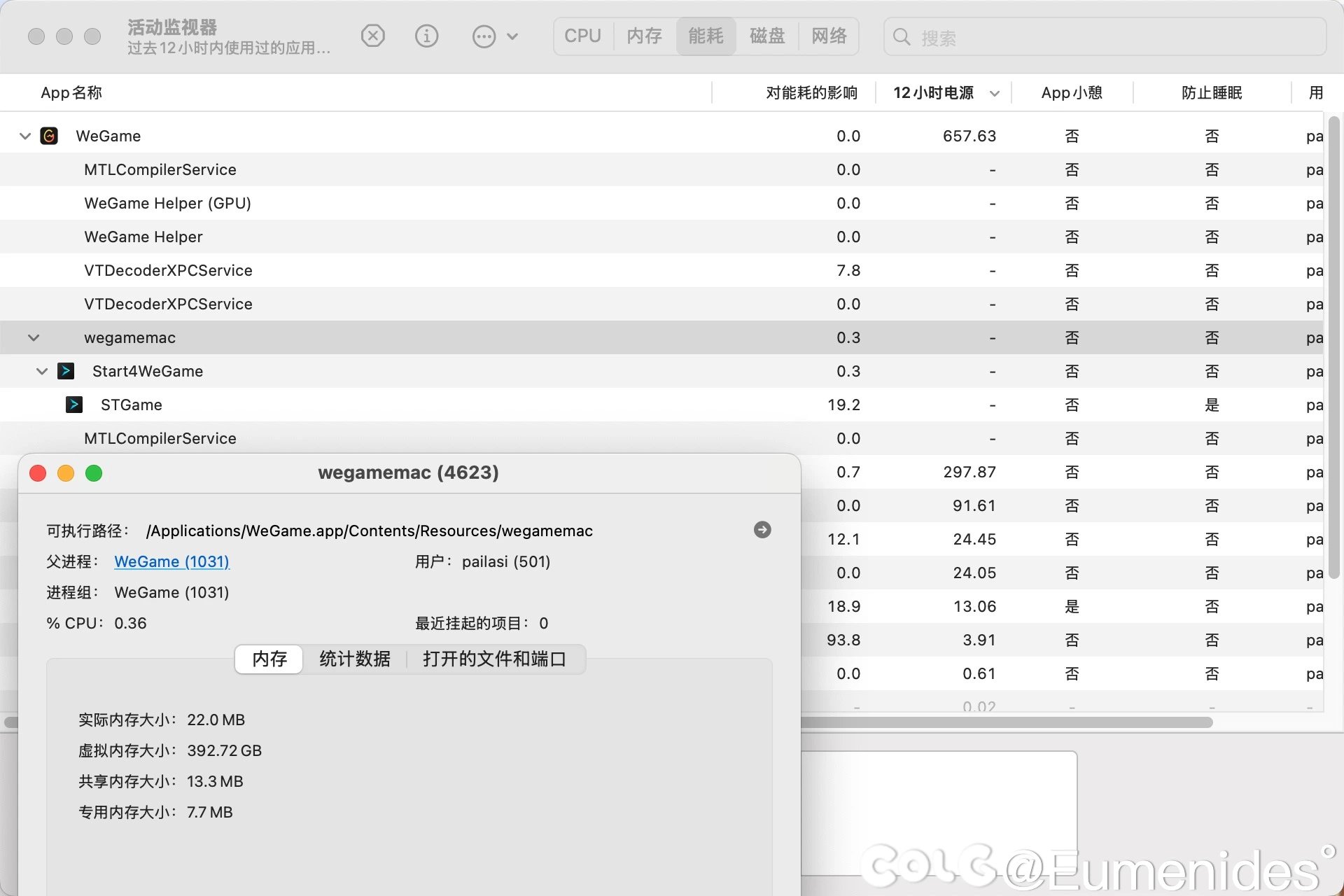Collapse the Start4WeGame subtree

(42, 371)
